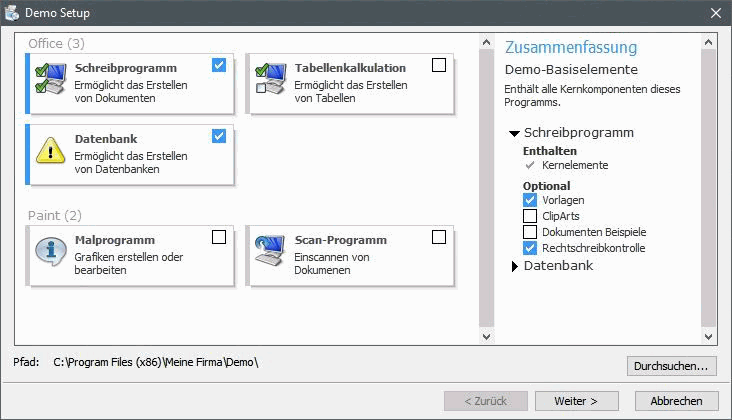This screenshot has width=732, height=420.
Task: Enable the Tabellenkalkulation checkbox
Action: click(x=439, y=65)
